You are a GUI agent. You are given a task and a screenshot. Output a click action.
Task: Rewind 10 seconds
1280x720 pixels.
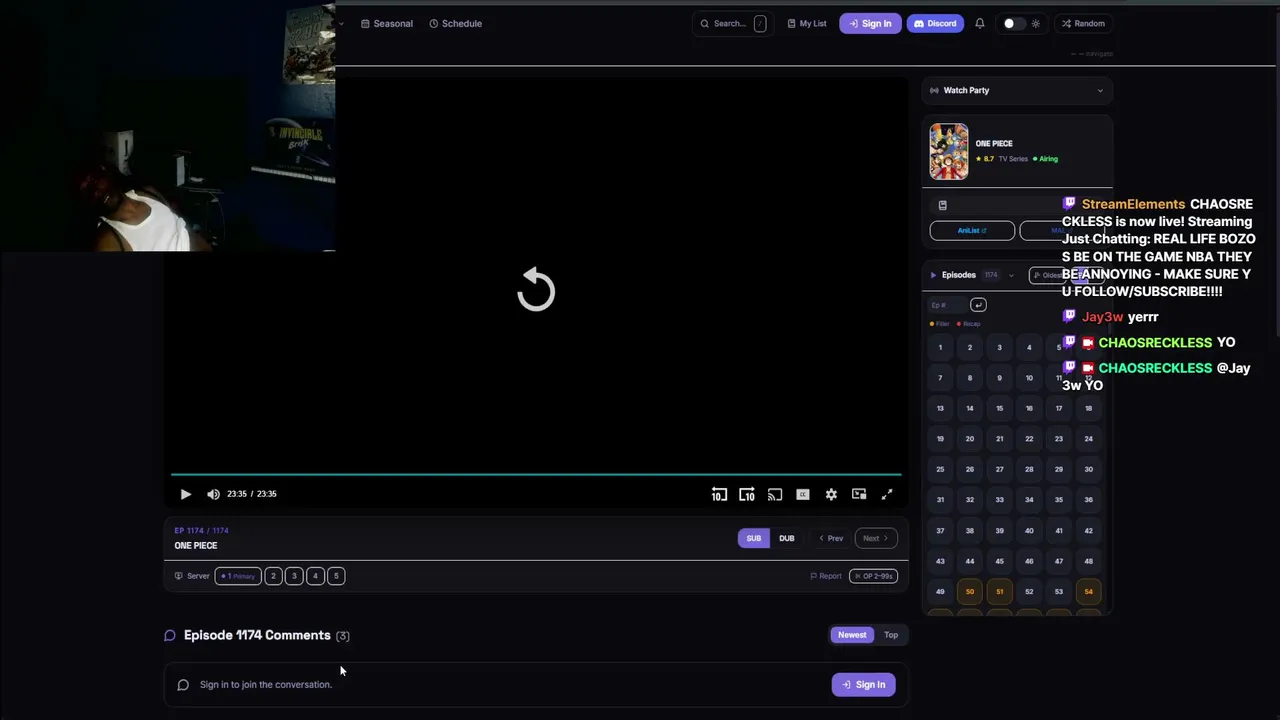(719, 494)
